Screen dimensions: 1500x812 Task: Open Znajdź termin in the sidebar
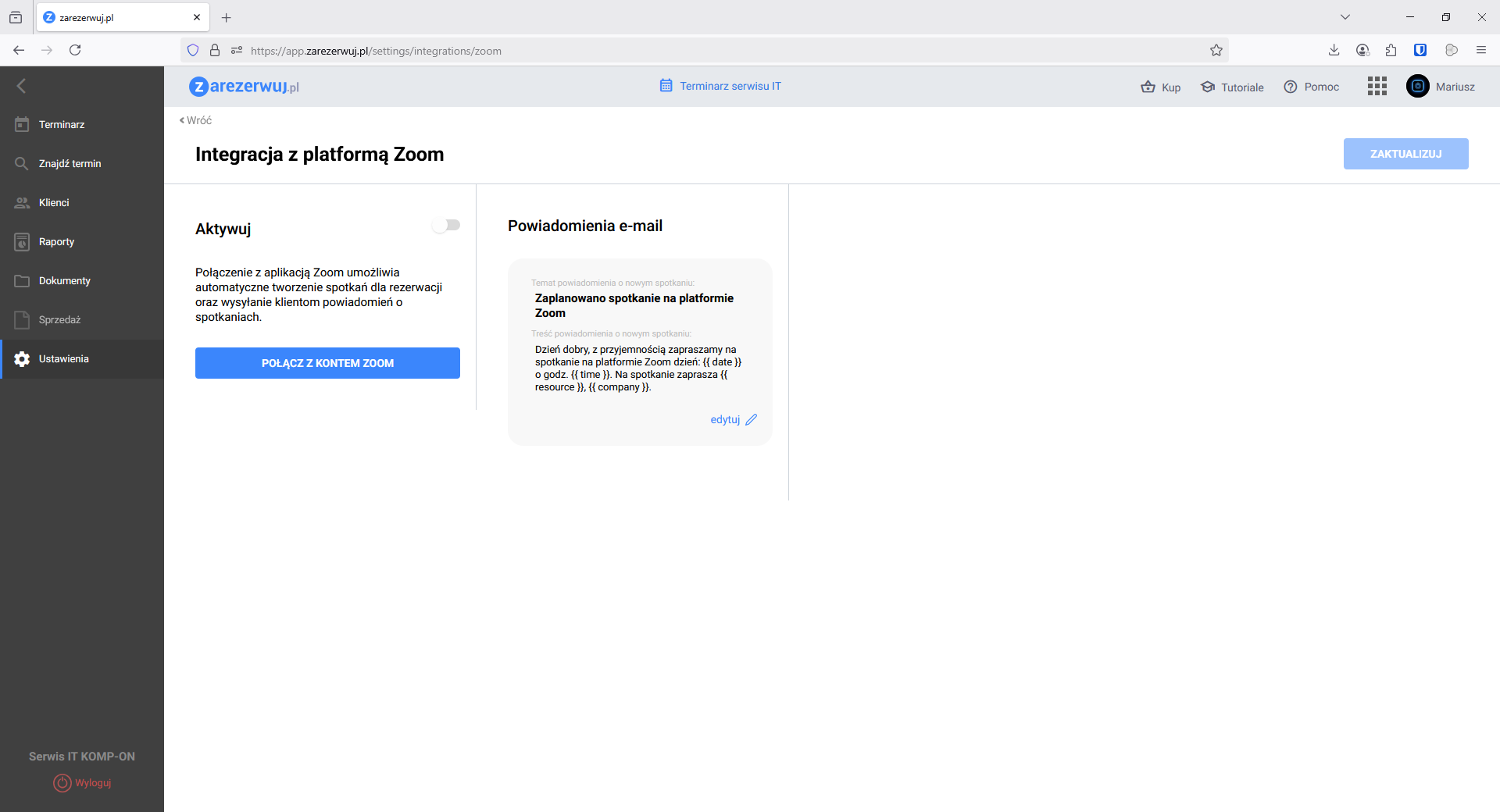pos(82,164)
